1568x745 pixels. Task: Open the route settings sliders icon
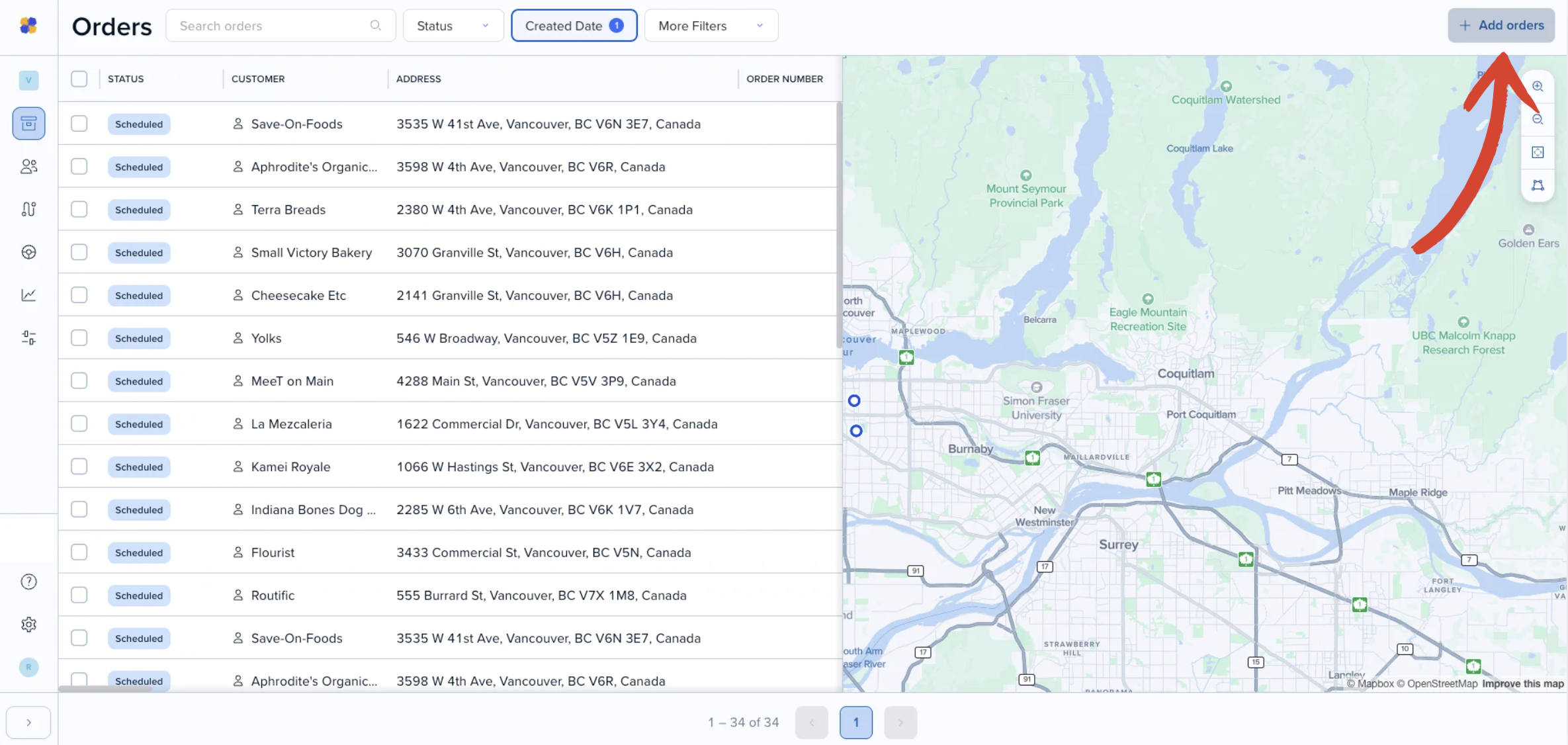[x=28, y=338]
